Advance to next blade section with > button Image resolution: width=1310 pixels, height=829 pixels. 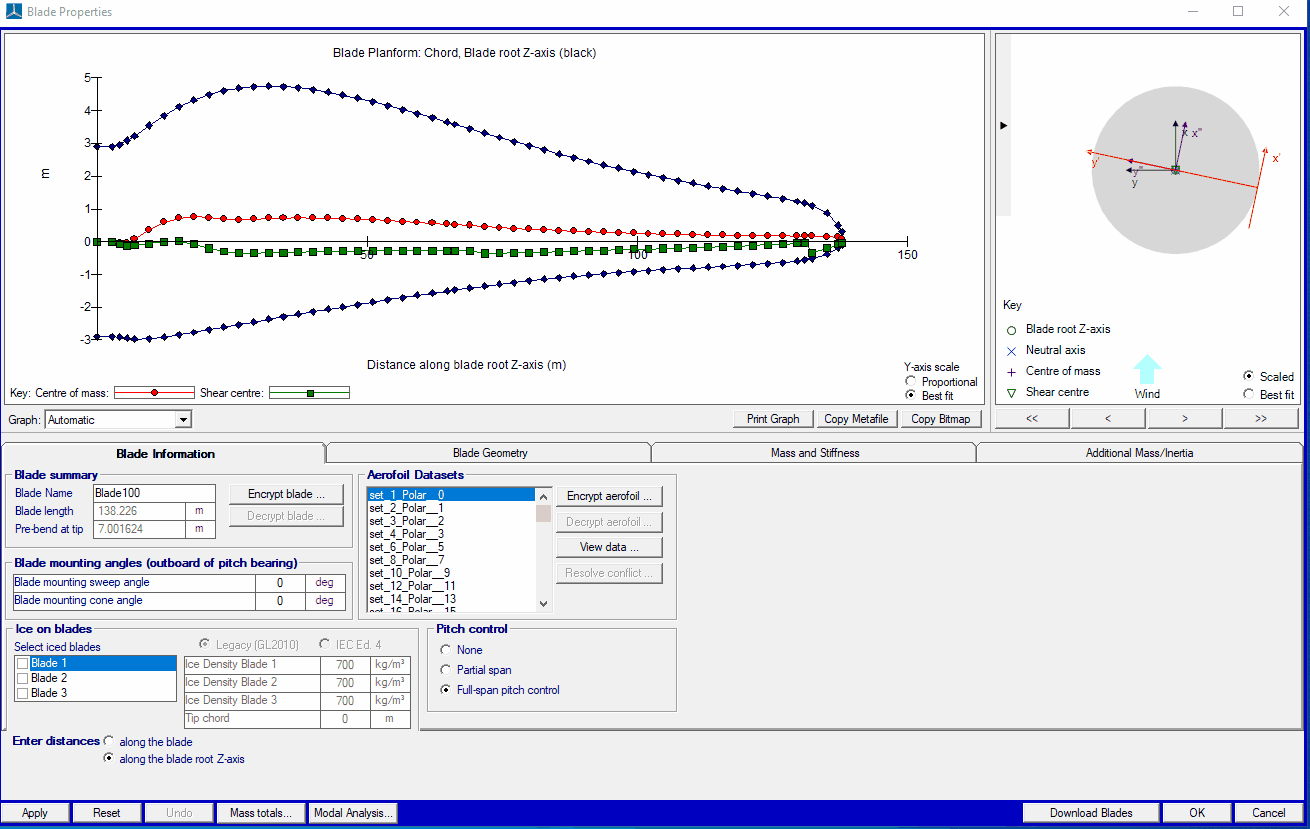(1184, 419)
